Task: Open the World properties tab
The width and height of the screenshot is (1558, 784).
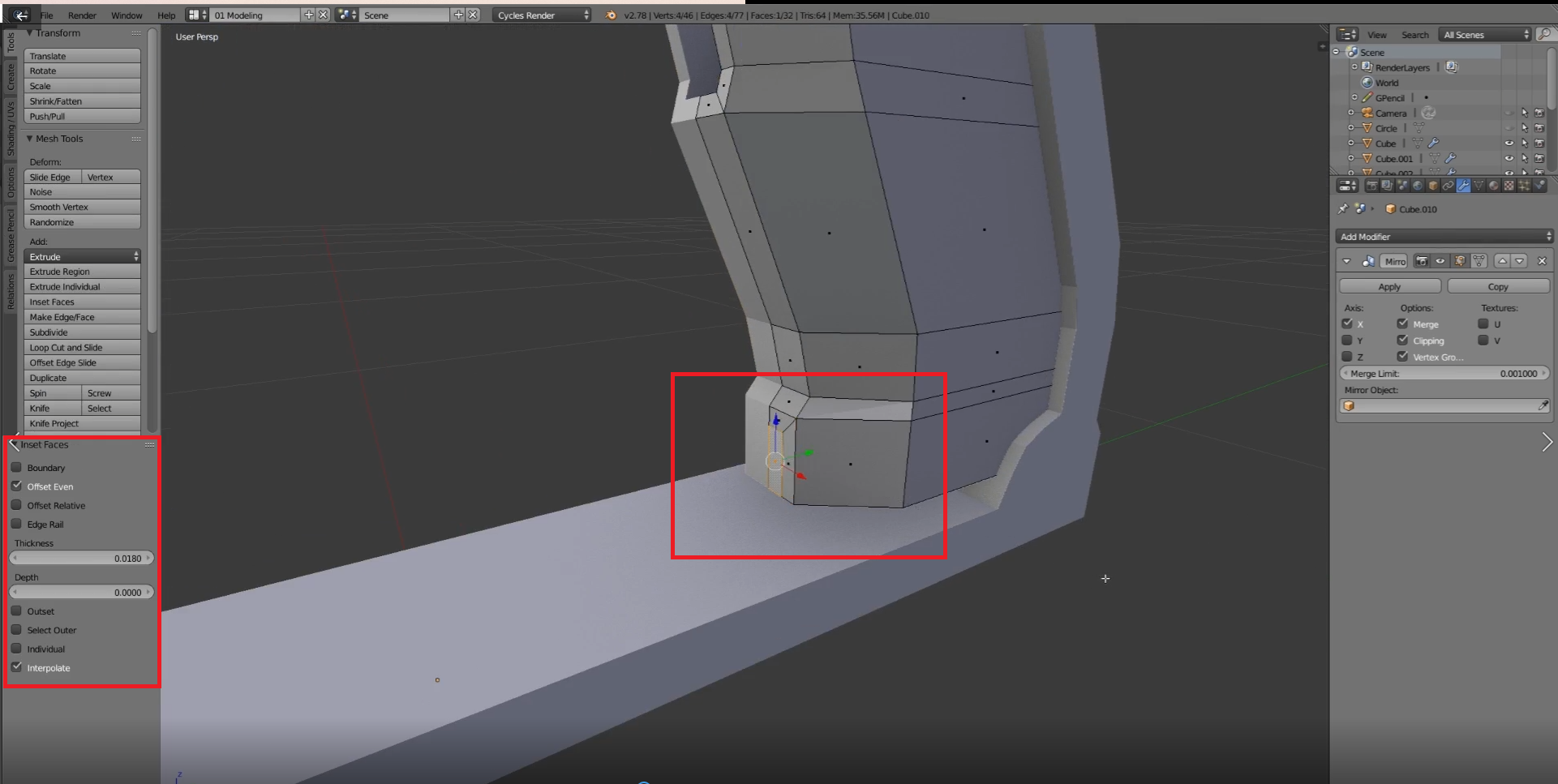Action: tap(1418, 186)
